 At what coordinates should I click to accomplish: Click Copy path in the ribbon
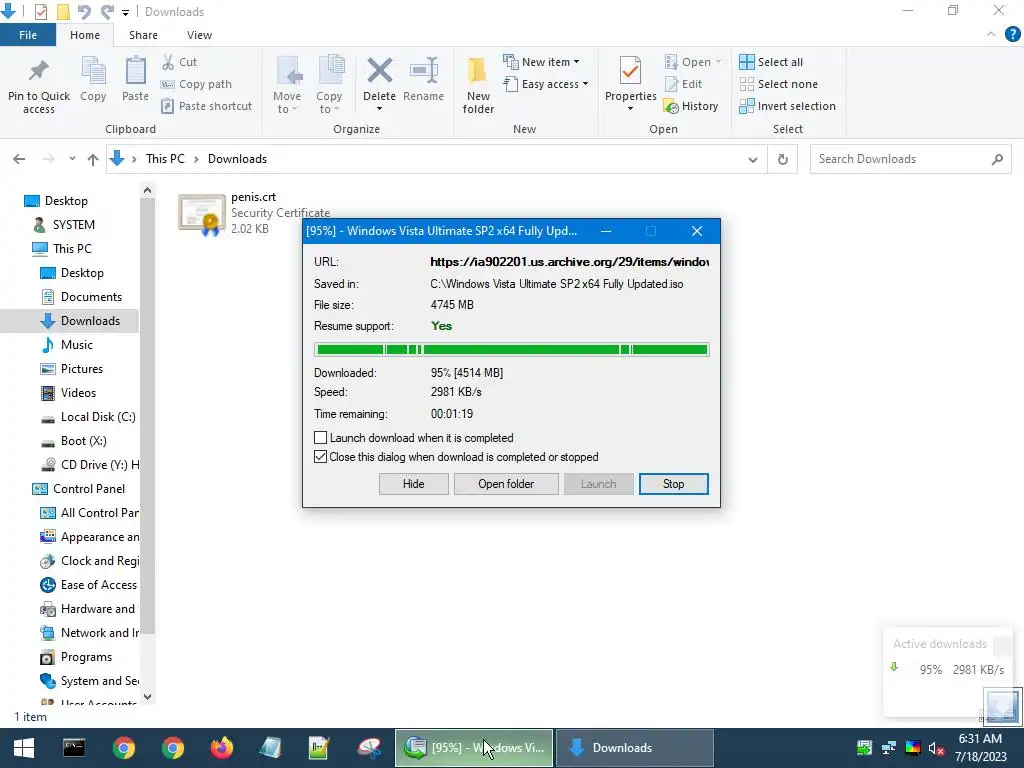coord(197,84)
